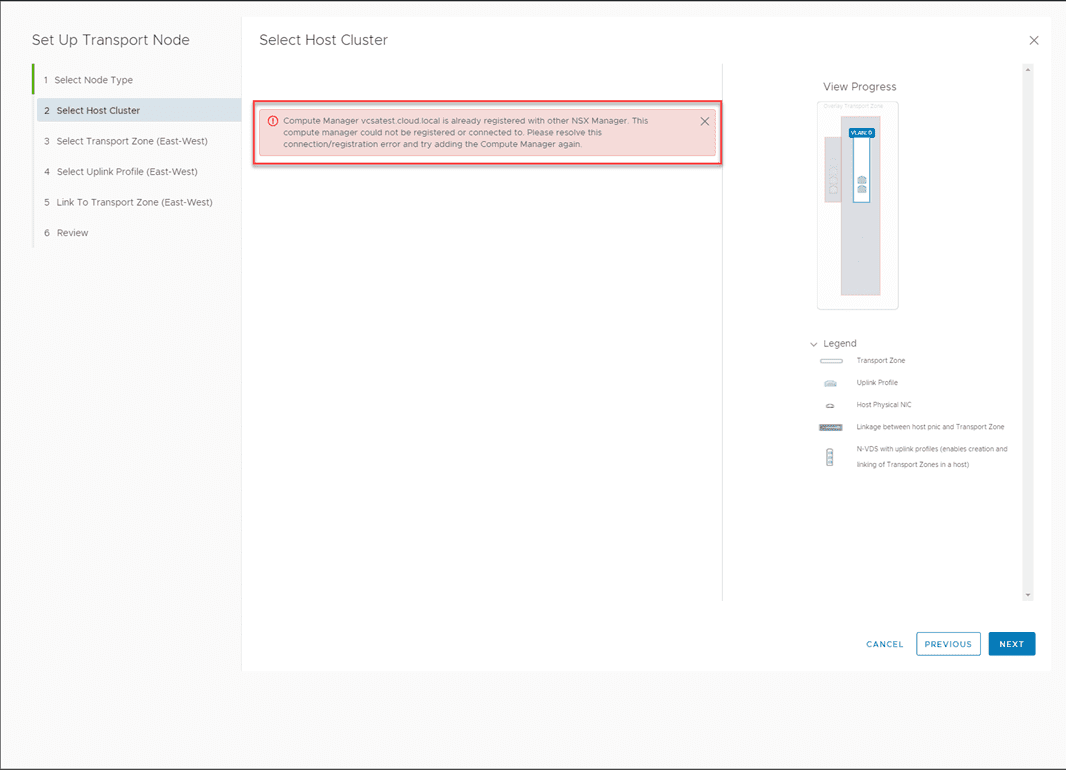Click the PREVIOUS button
Image resolution: width=1066 pixels, height=770 pixels.
pos(948,644)
